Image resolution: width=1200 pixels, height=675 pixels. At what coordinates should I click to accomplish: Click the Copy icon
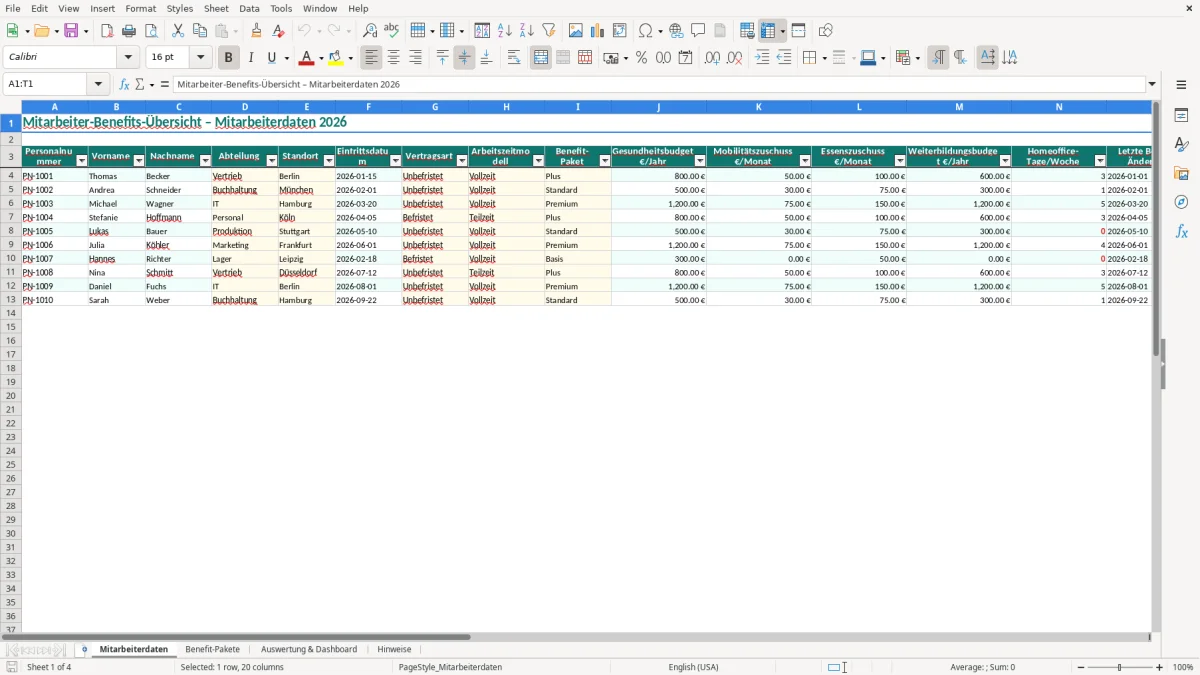pyautogui.click(x=200, y=31)
